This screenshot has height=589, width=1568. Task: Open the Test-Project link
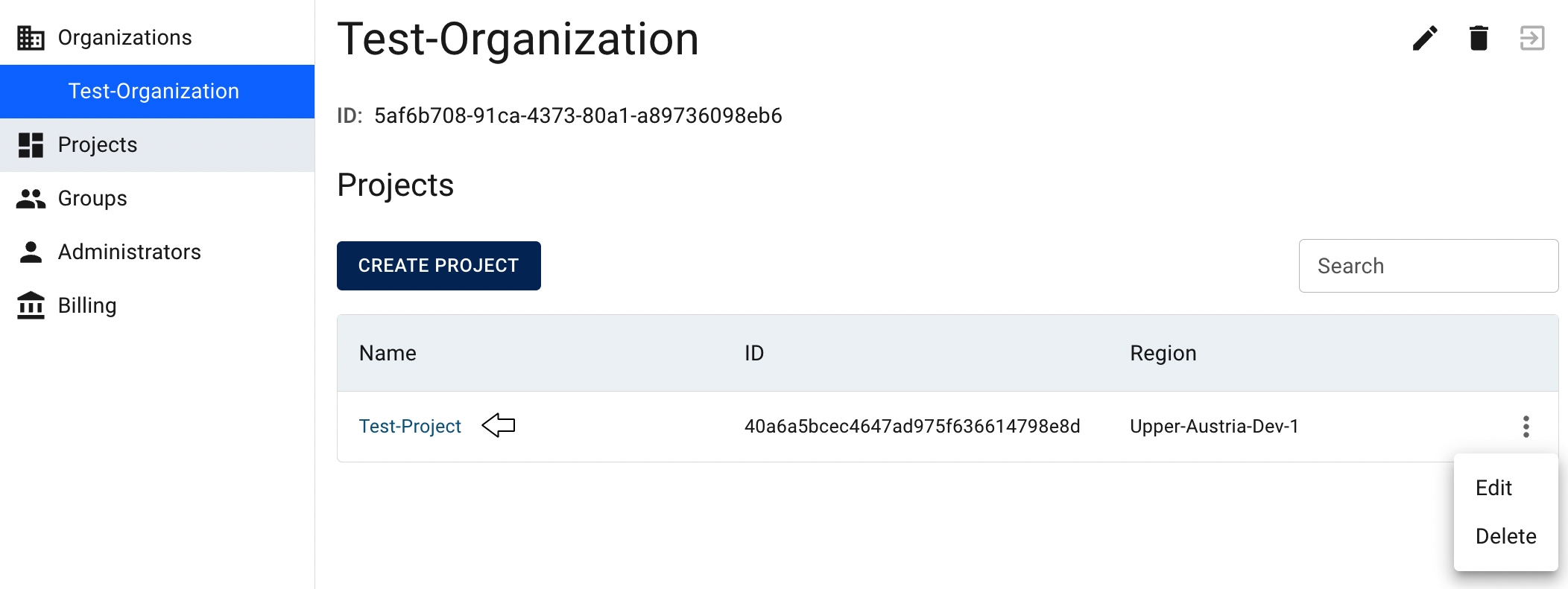point(410,427)
